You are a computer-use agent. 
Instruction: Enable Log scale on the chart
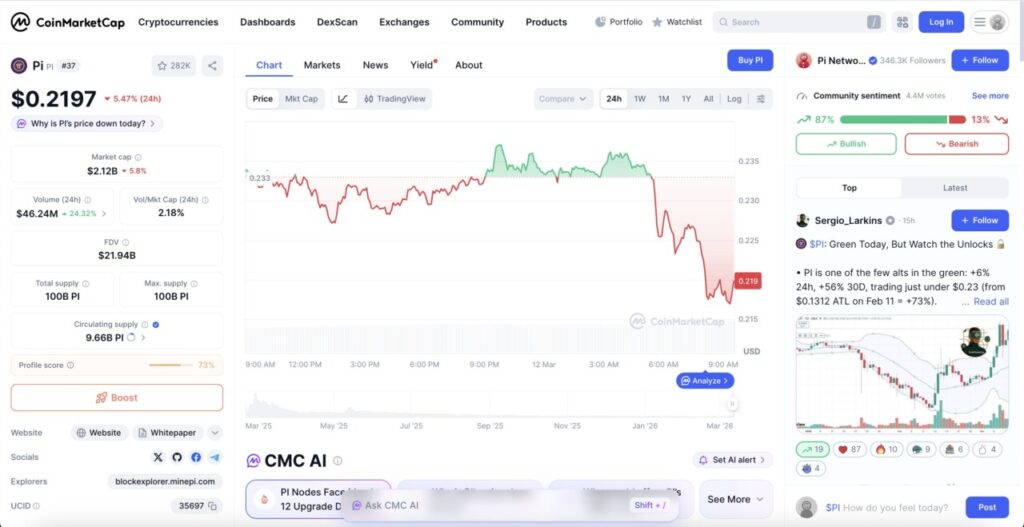point(734,99)
